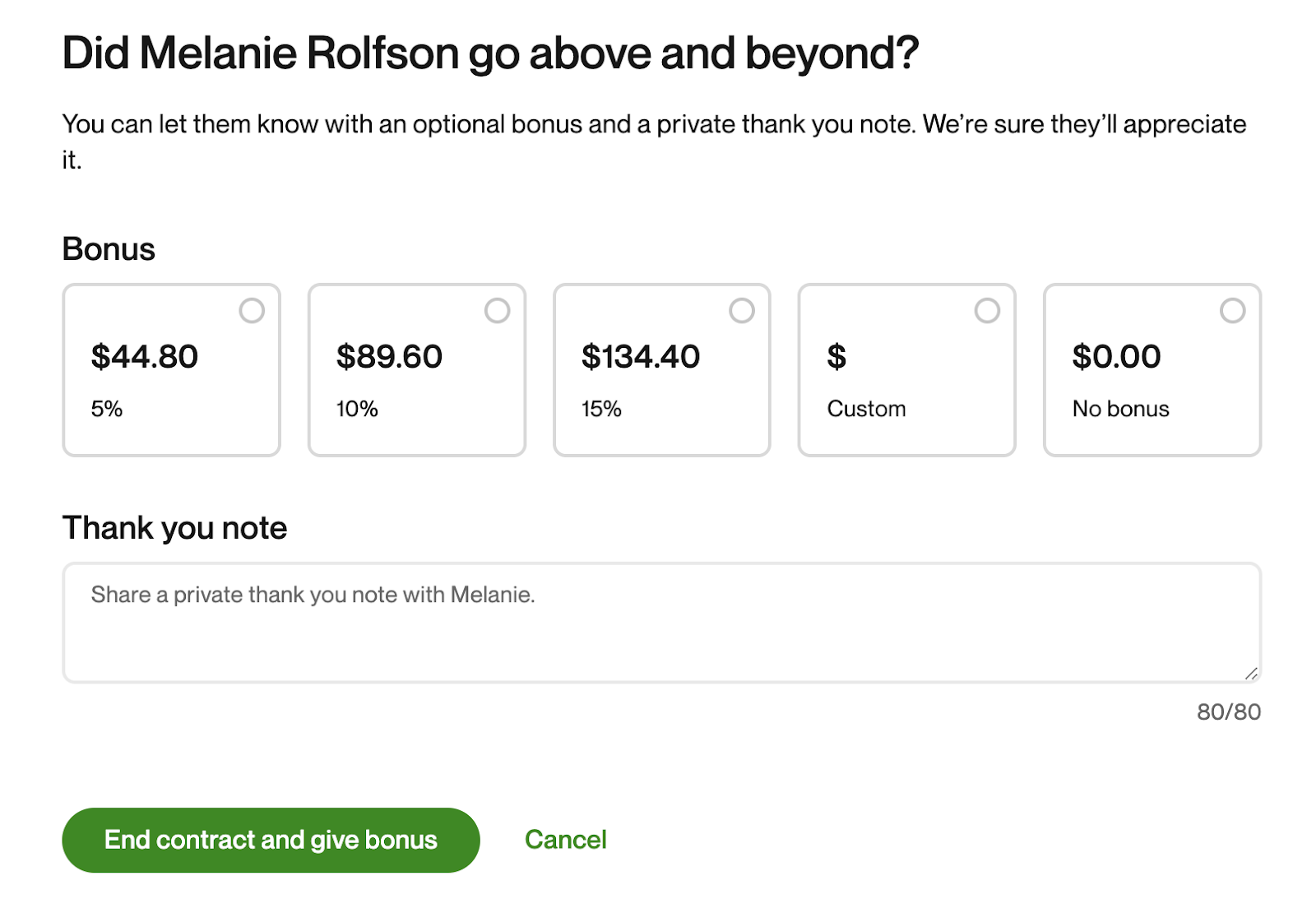
Task: Select the 15% bonus radio circle
Action: [742, 311]
